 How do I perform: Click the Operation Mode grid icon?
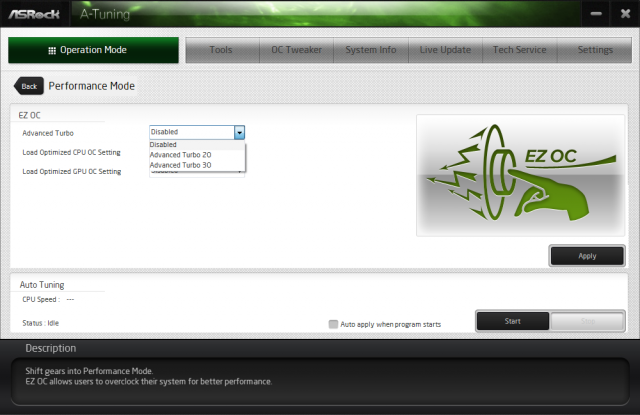tap(52, 51)
